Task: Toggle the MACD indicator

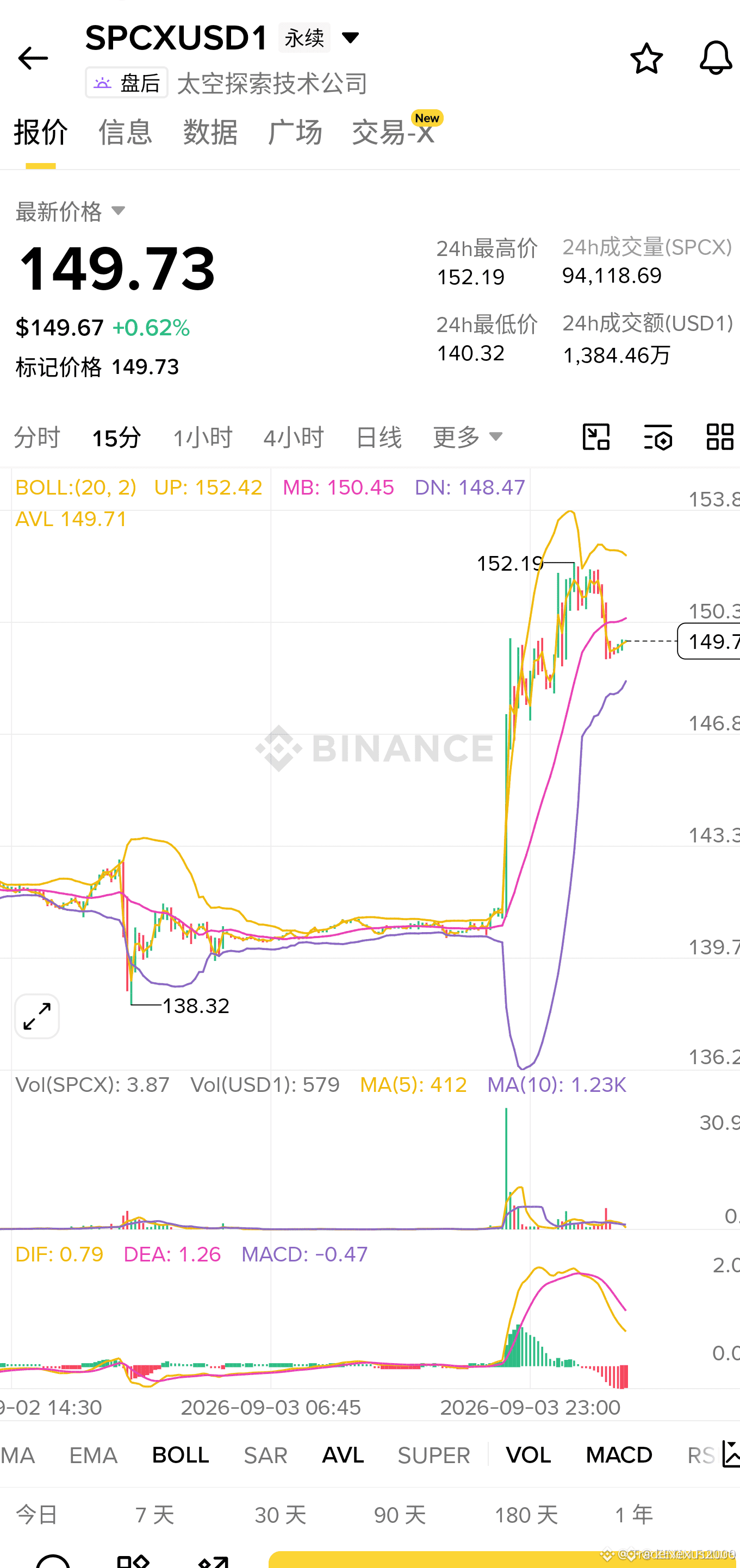Action: point(619,1455)
